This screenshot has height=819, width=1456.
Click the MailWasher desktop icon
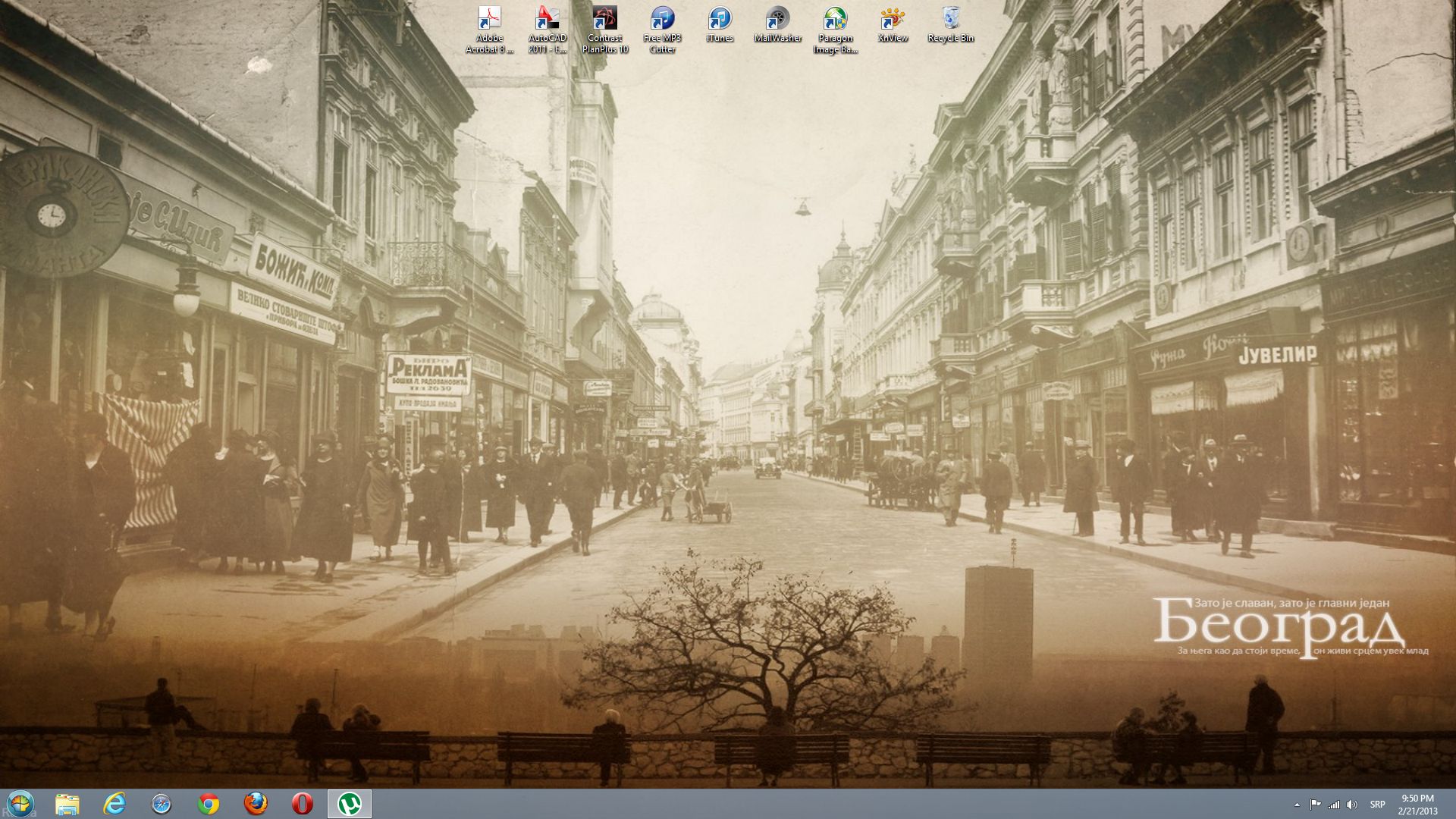click(777, 20)
